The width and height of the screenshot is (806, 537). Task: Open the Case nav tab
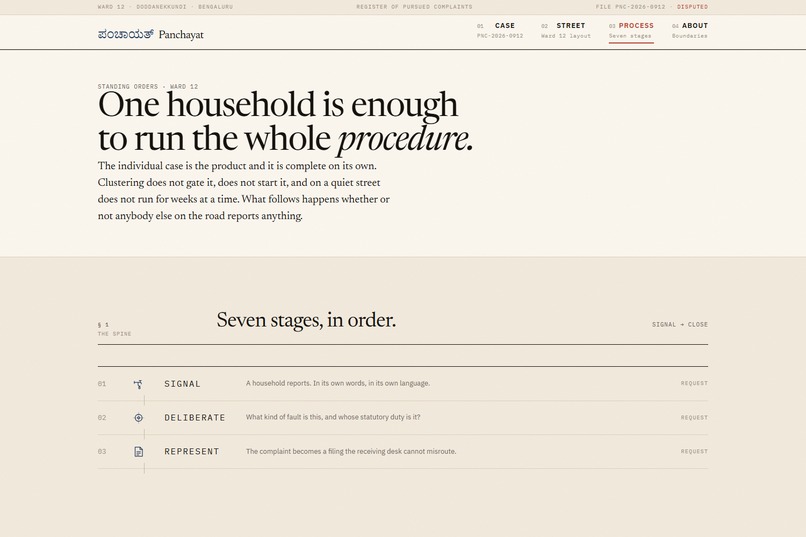[x=500, y=30]
